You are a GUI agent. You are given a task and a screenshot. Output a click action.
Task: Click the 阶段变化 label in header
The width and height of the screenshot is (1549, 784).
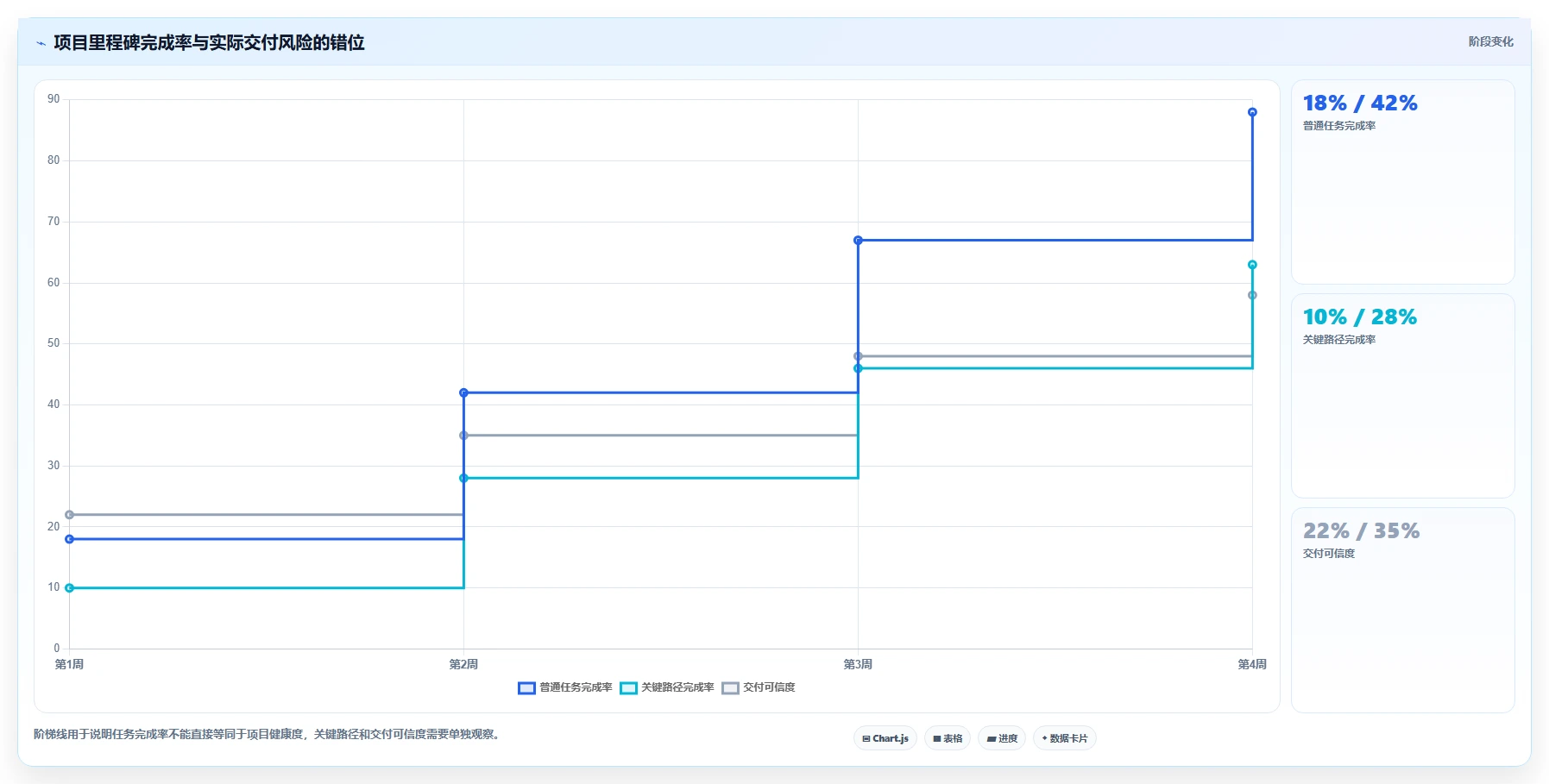1491,41
